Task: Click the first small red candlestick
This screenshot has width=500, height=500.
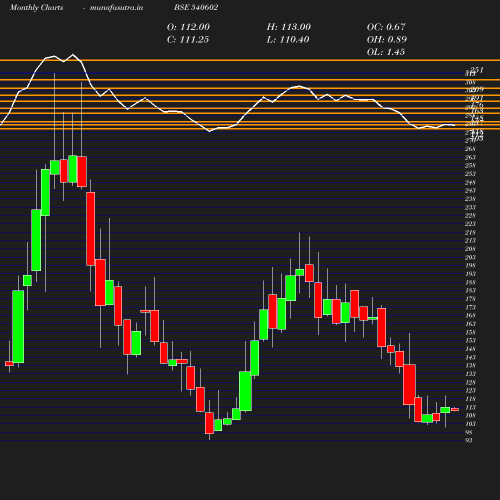Action: 9,363
